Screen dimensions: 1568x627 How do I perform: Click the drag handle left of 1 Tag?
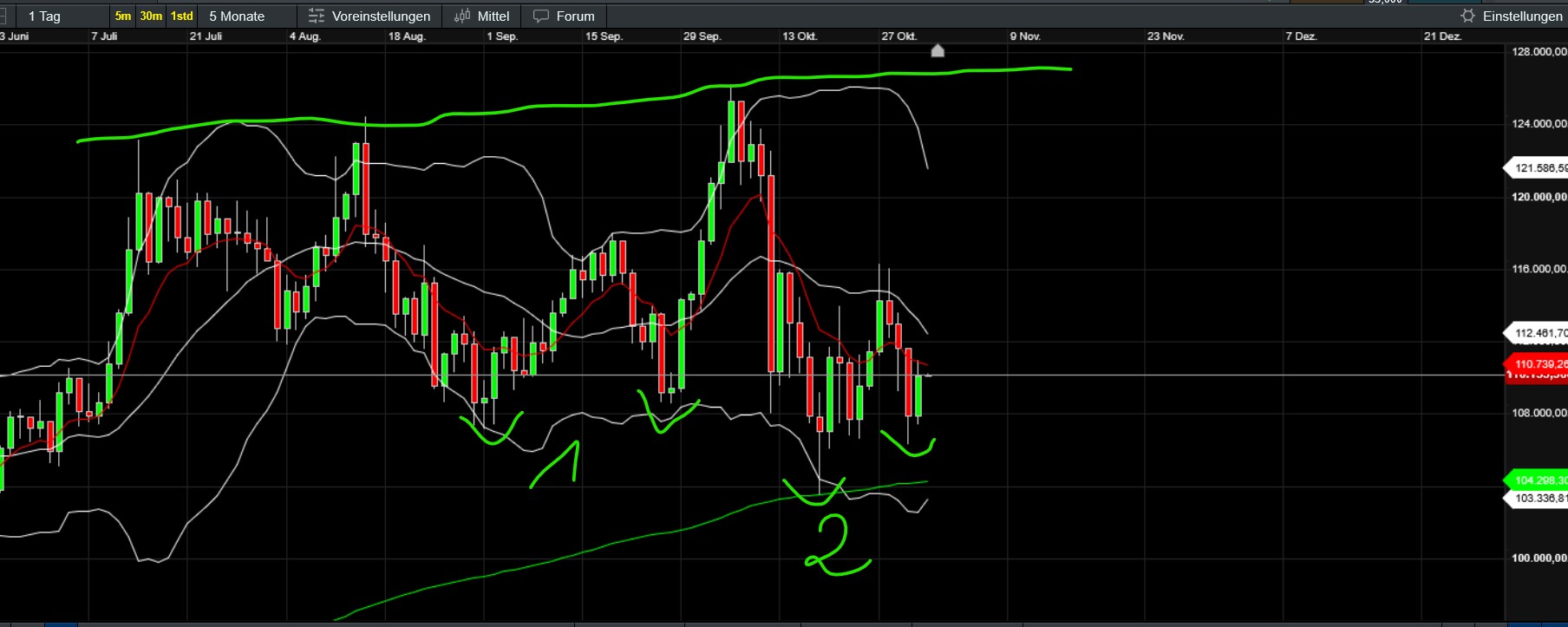(x=3, y=16)
